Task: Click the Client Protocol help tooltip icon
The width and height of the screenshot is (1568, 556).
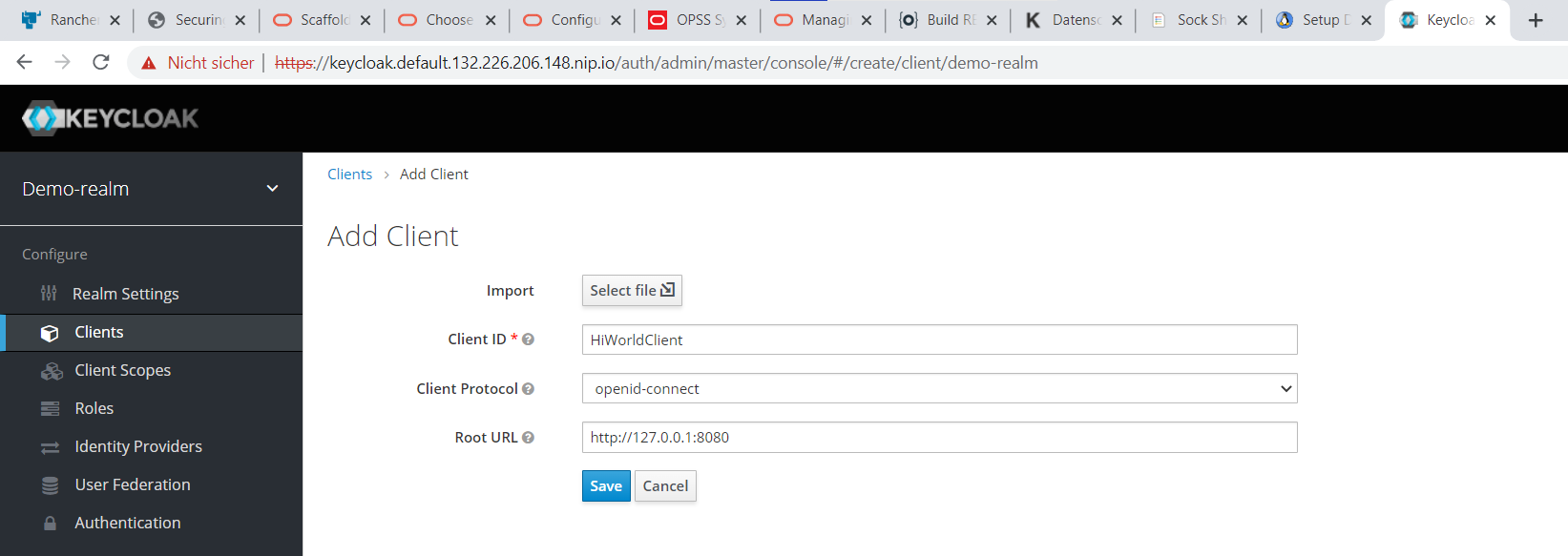Action: pyautogui.click(x=528, y=388)
